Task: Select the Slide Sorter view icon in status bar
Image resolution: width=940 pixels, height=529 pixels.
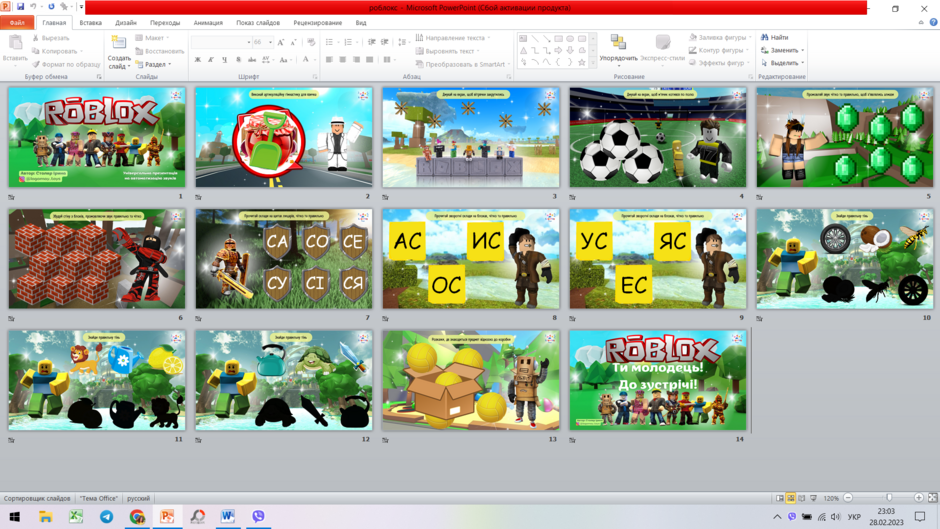Action: [791, 498]
